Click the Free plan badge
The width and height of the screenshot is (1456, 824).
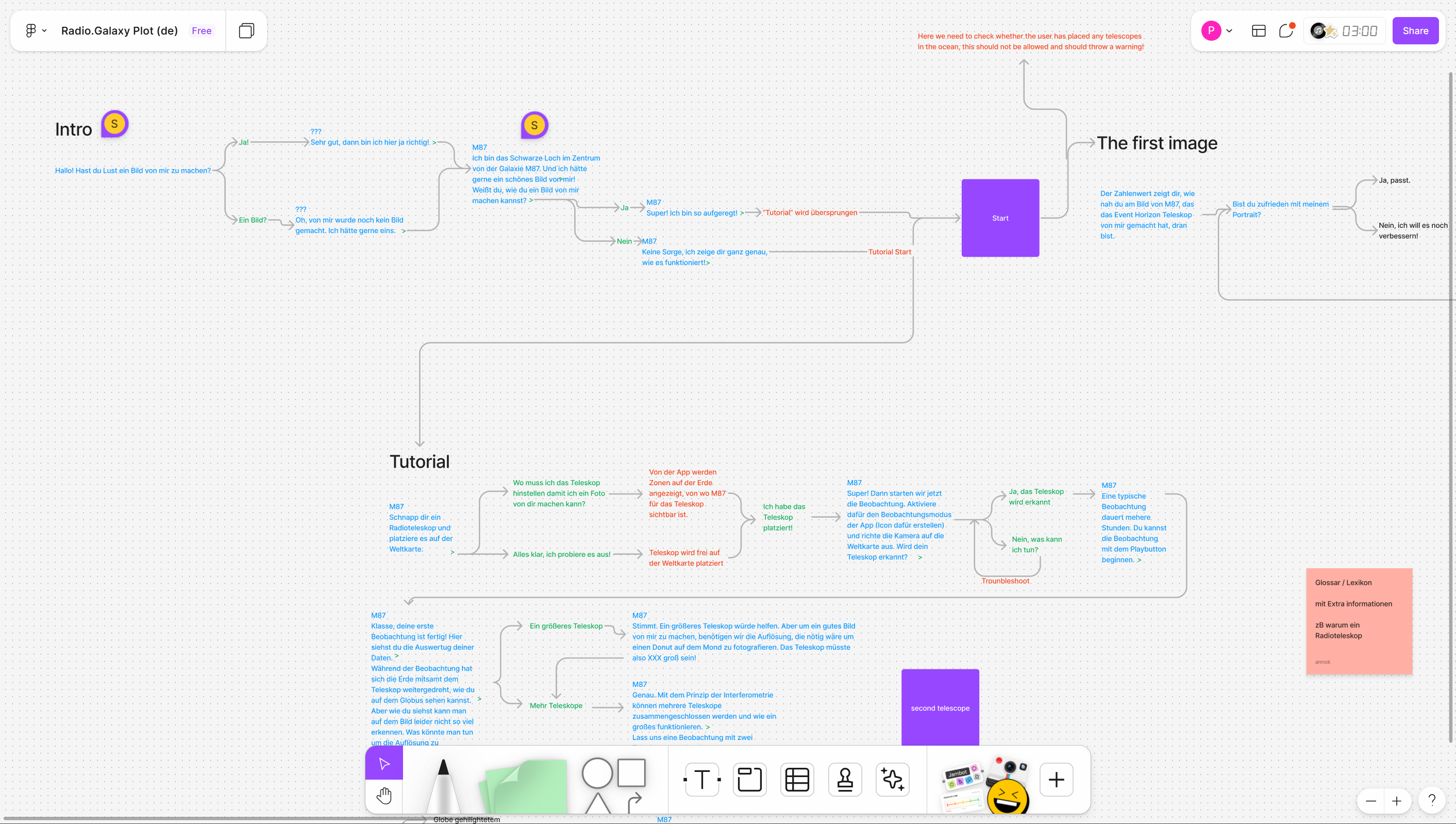coord(202,30)
